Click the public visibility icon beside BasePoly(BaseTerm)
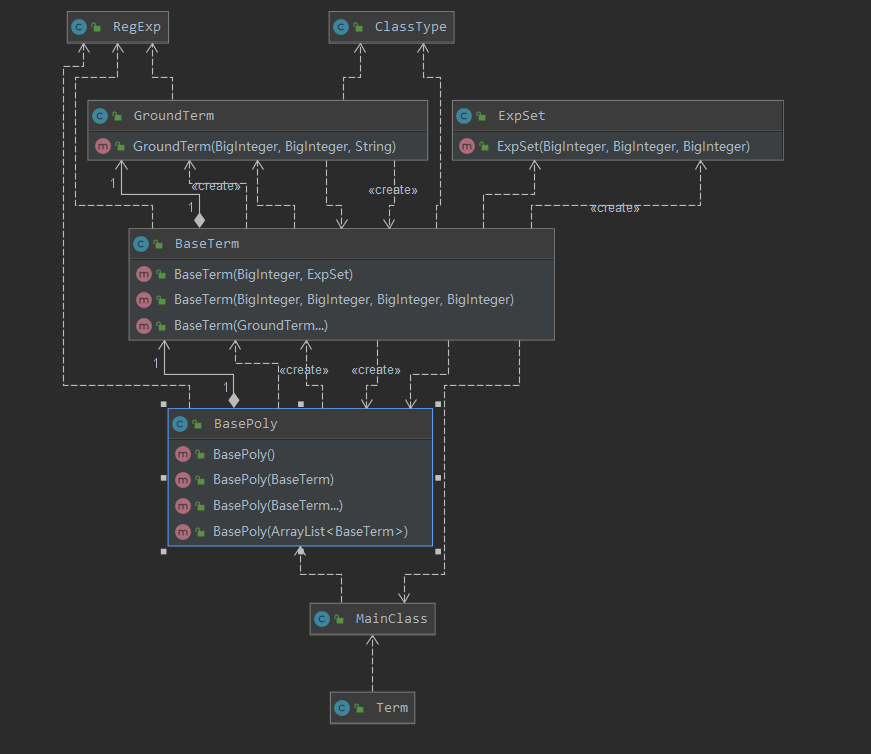This screenshot has width=871, height=754. click(x=201, y=480)
